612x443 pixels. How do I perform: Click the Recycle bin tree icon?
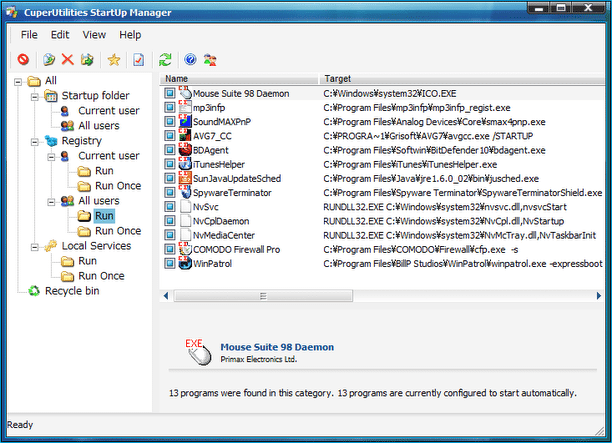tap(34, 291)
